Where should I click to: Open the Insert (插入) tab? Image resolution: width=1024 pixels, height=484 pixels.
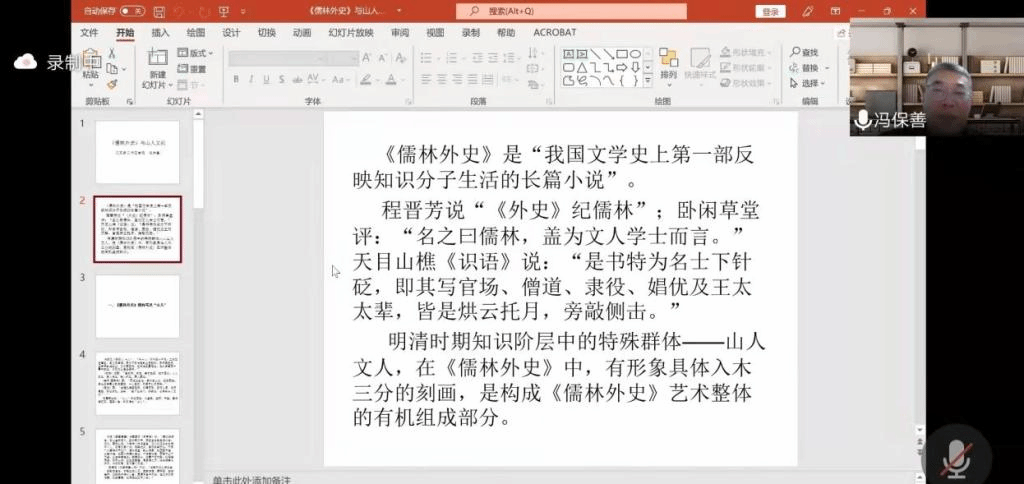[x=160, y=32]
